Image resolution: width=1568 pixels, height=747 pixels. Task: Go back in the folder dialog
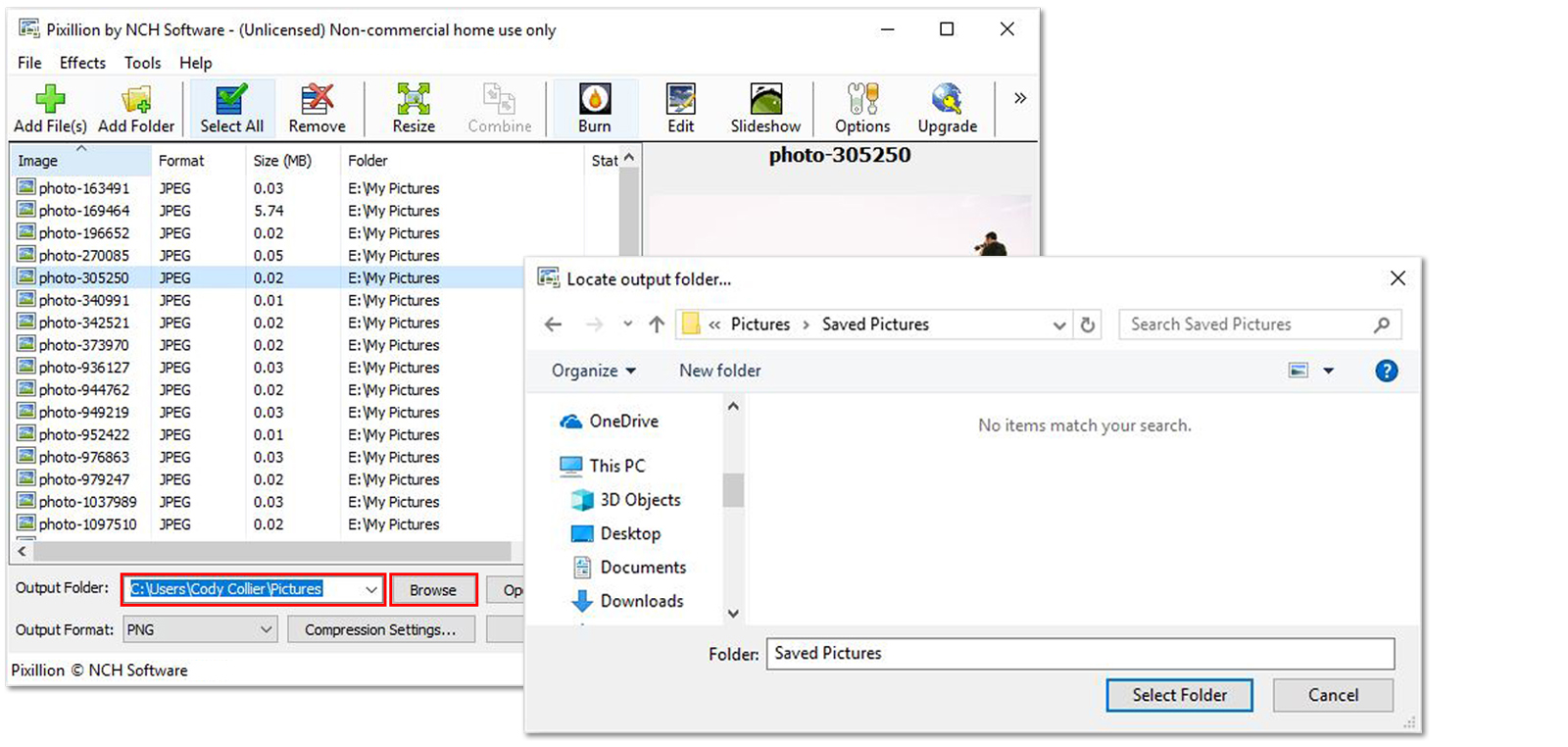(553, 324)
